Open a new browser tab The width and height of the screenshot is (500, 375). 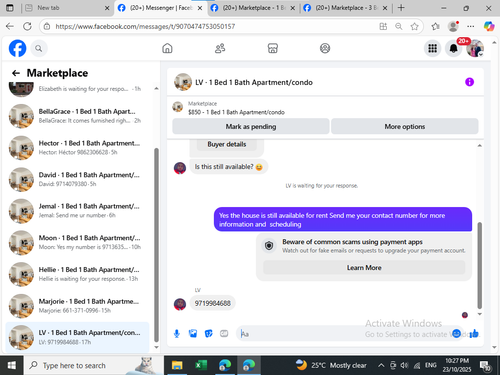point(401,8)
